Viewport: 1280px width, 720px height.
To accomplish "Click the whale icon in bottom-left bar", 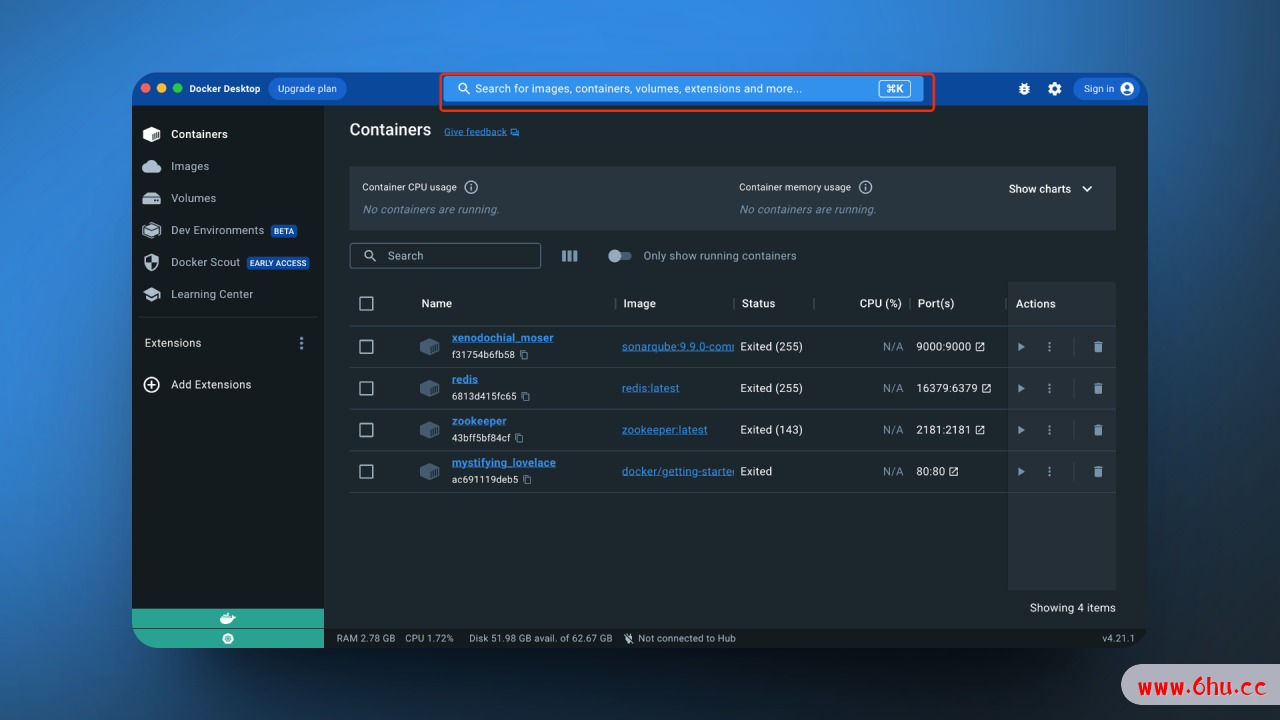I will 228,618.
